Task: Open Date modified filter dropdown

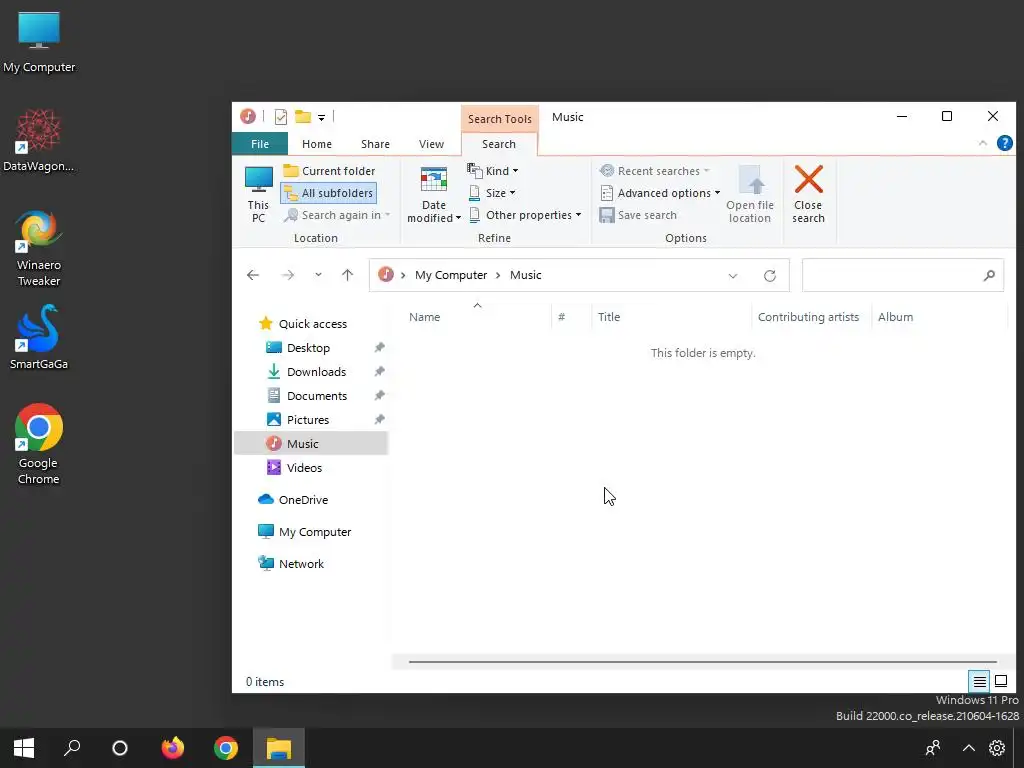Action: pos(434,194)
